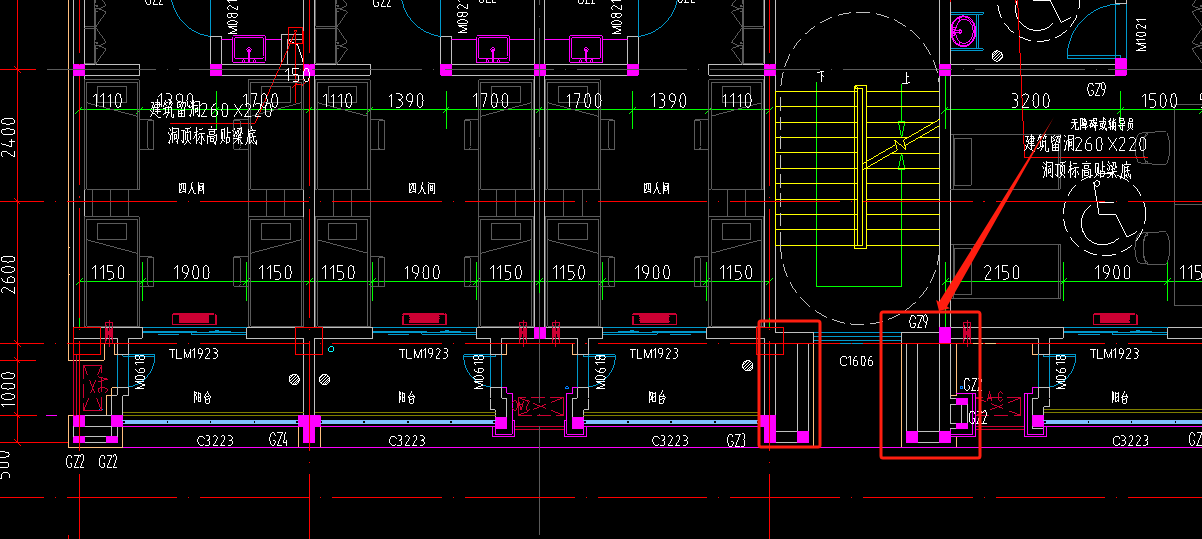Select the yellow stair handrail
Image resolution: width=1202 pixels, height=539 pixels.
tap(859, 167)
